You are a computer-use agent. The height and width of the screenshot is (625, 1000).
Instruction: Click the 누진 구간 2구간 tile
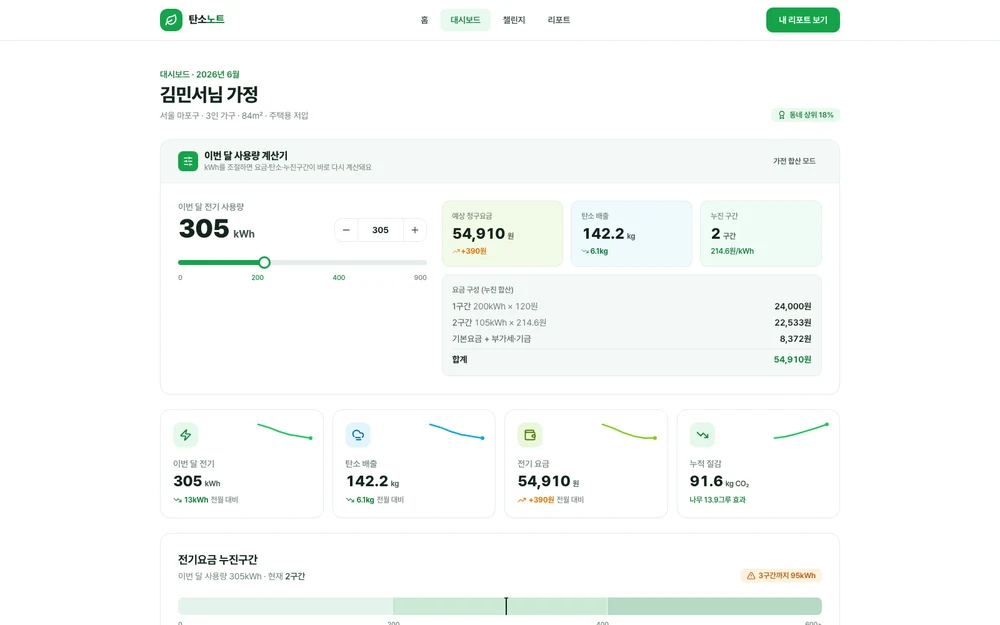click(761, 233)
